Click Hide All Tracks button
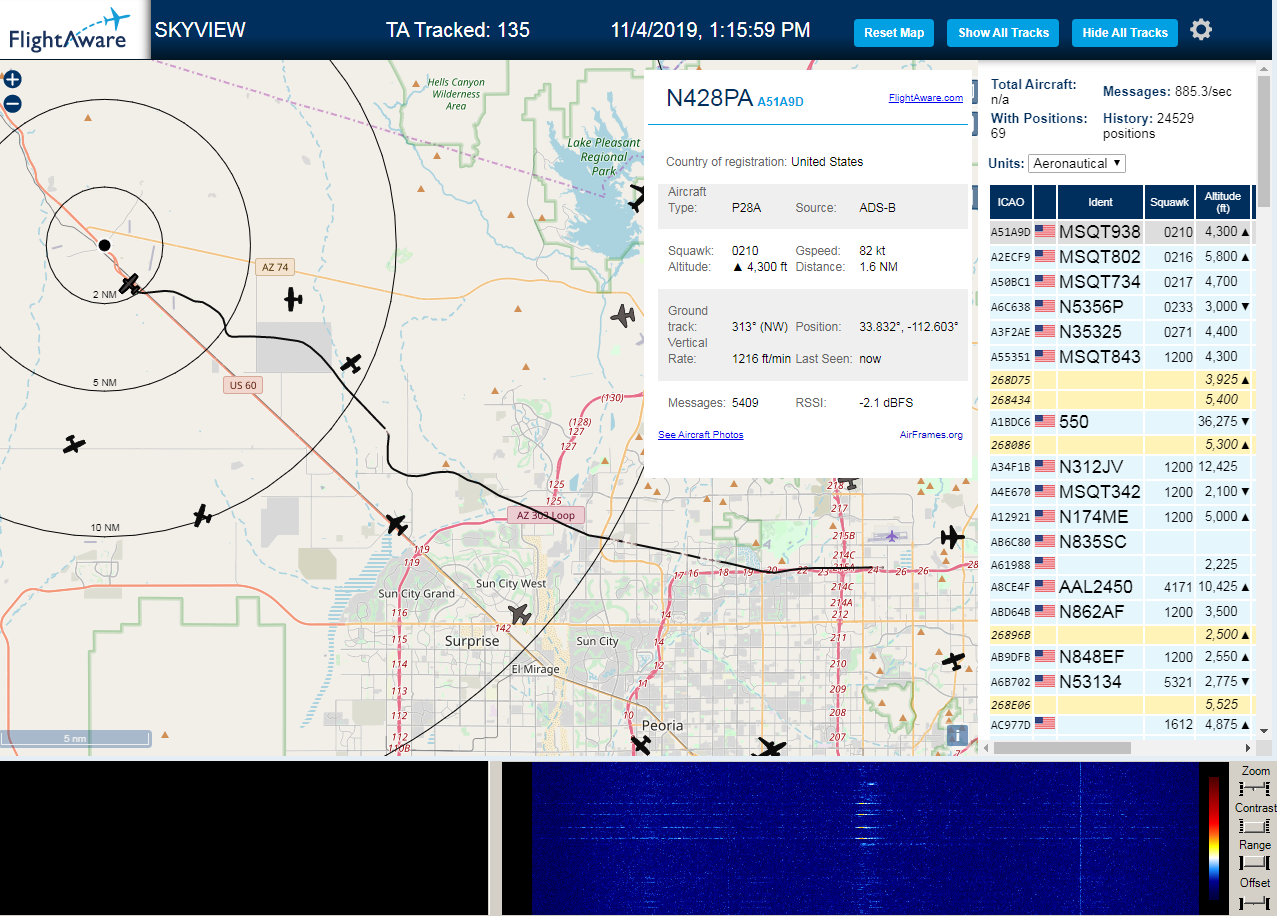 (x=1125, y=33)
